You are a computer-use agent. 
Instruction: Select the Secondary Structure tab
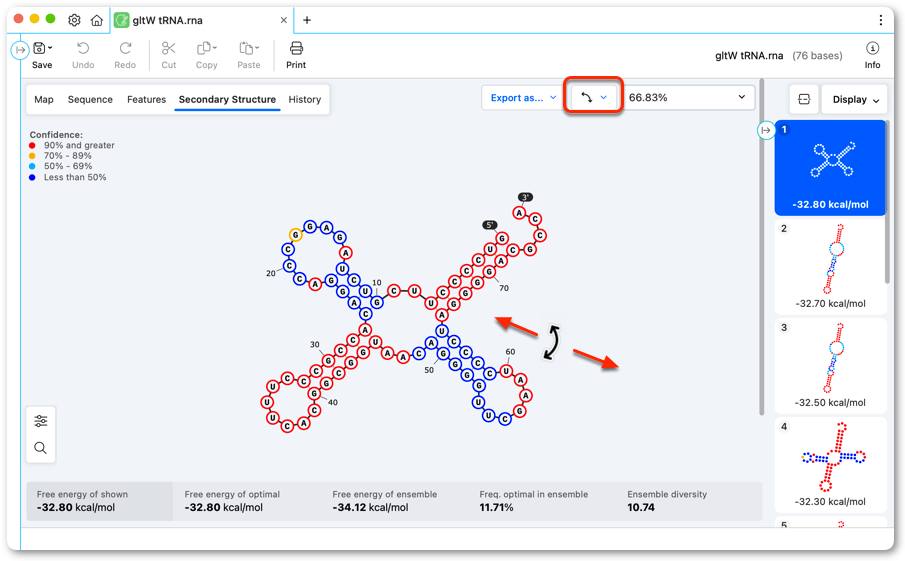click(x=227, y=99)
